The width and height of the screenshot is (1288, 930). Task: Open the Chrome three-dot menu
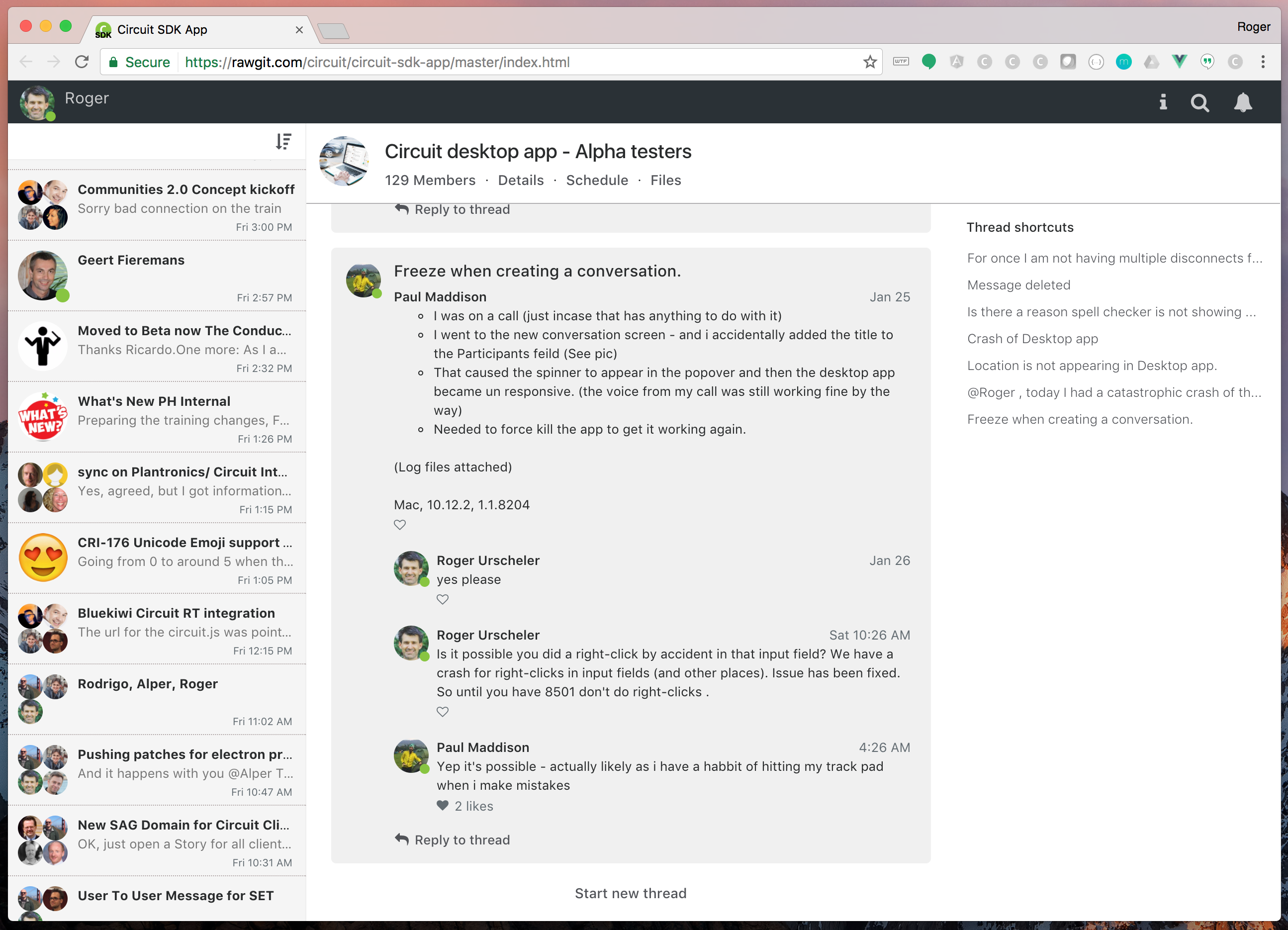1263,62
